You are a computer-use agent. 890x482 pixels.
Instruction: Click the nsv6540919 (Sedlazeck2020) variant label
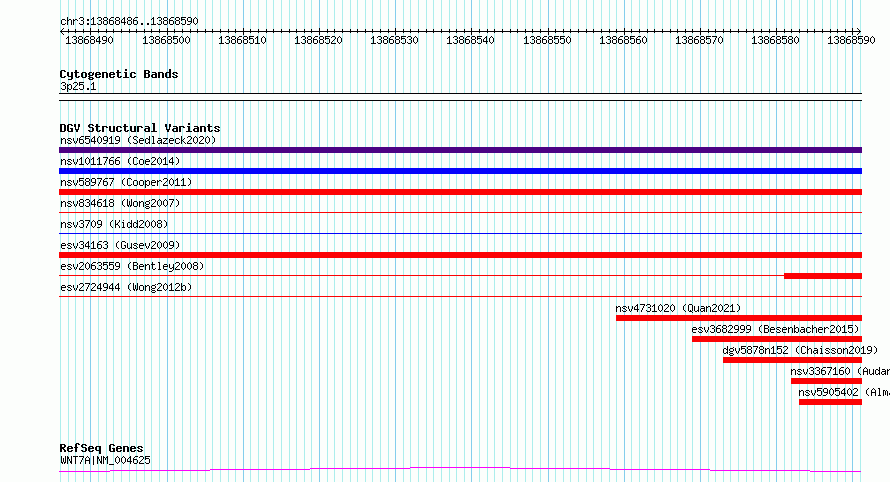[x=138, y=140]
